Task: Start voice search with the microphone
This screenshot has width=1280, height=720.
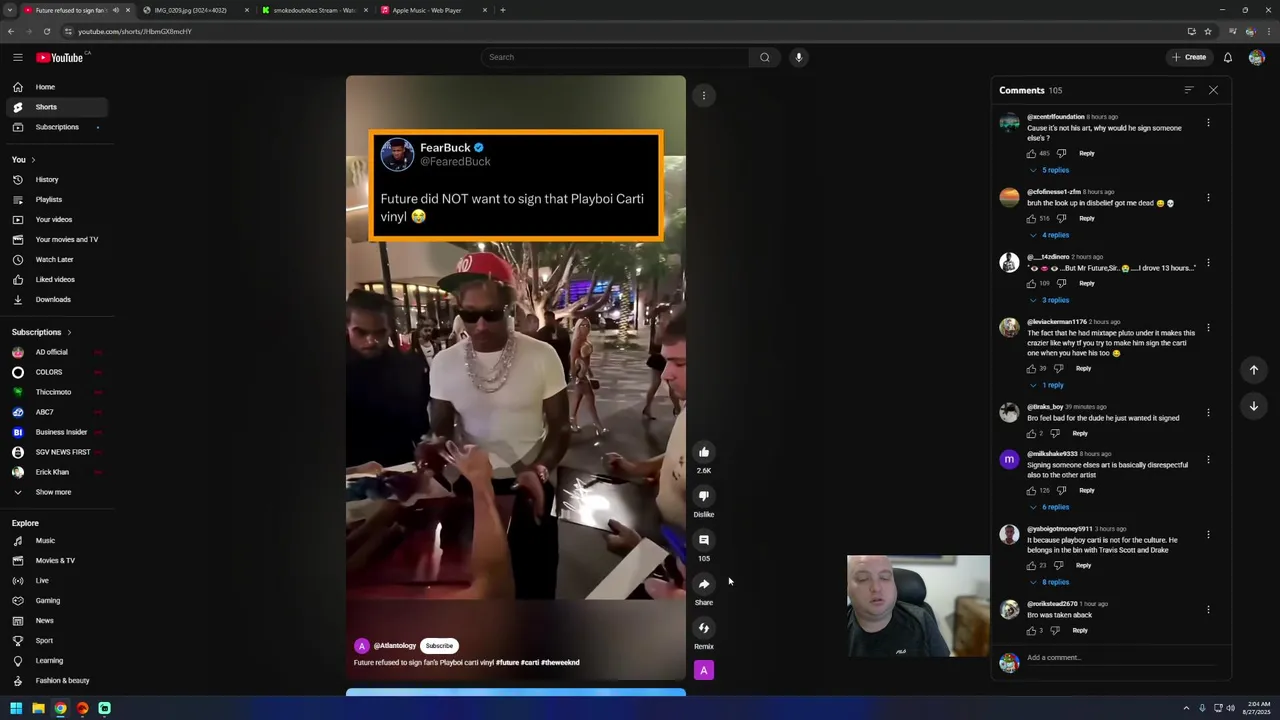Action: (798, 57)
